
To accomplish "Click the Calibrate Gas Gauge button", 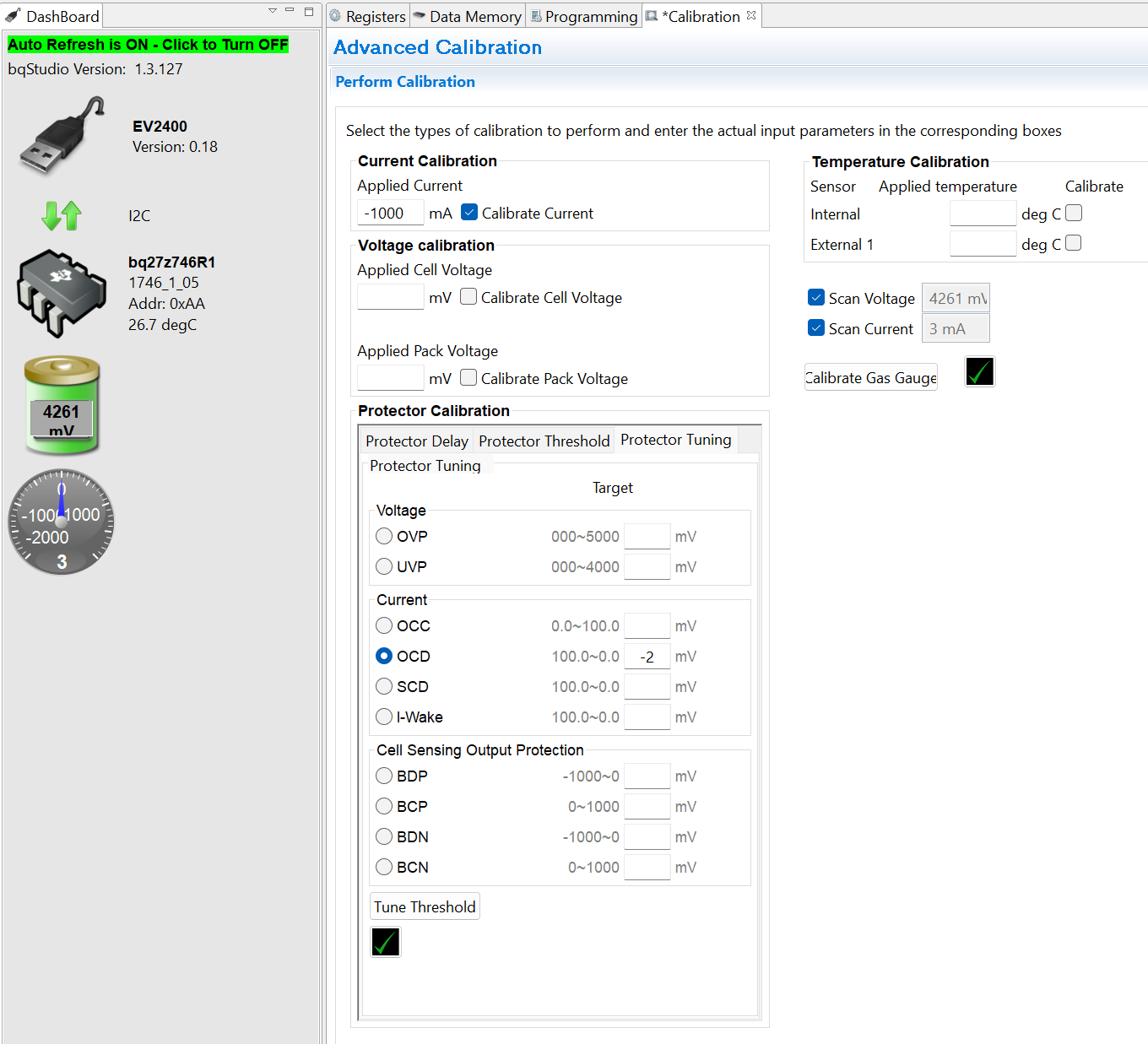I will point(871,377).
